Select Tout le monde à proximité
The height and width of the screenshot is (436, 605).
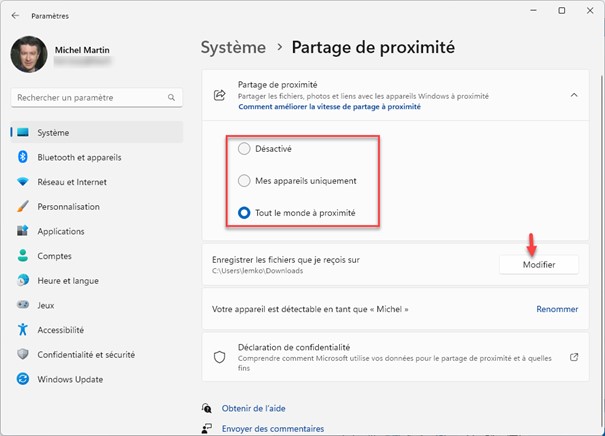coord(245,213)
